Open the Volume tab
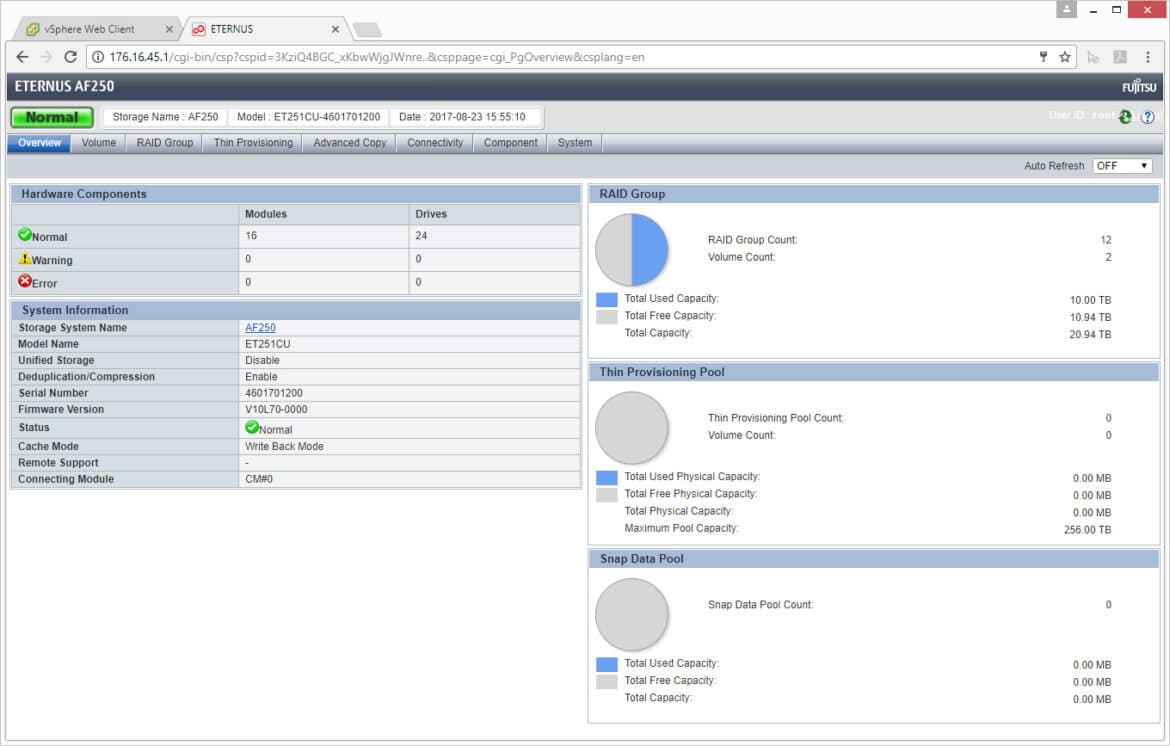The image size is (1170, 746). 98,142
